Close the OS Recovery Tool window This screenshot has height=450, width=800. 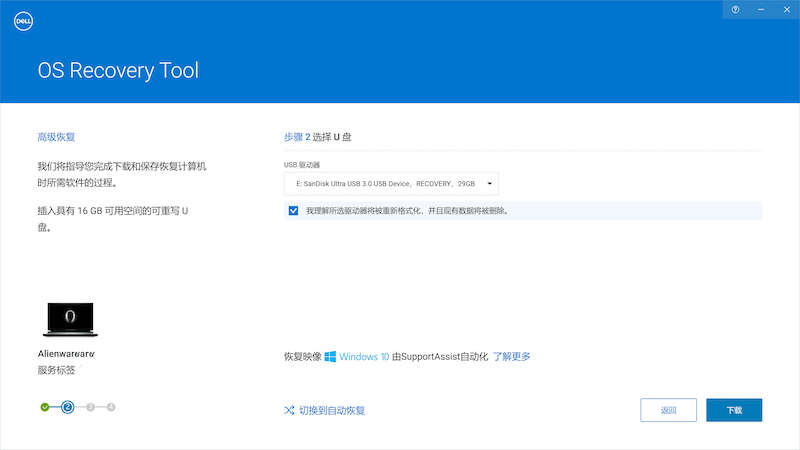(x=787, y=10)
